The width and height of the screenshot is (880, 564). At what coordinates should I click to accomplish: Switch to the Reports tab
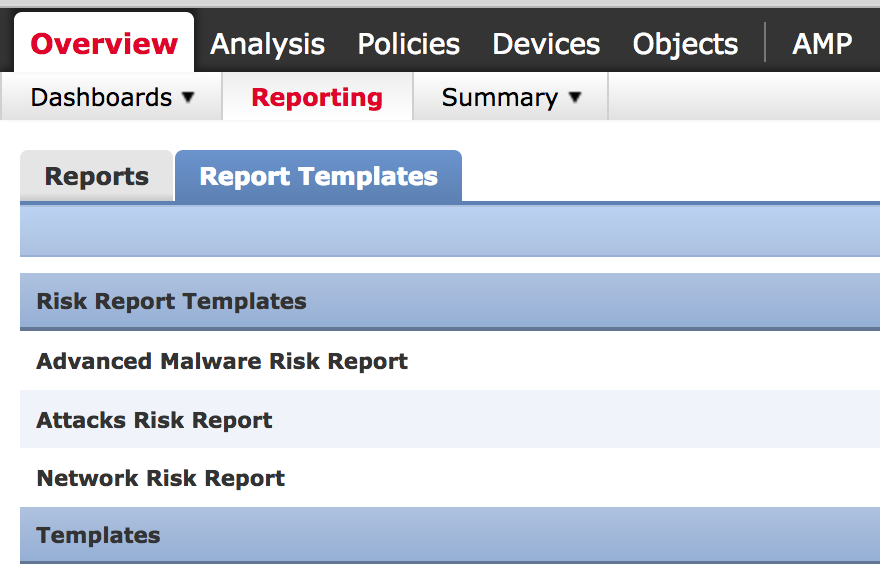[x=97, y=177]
